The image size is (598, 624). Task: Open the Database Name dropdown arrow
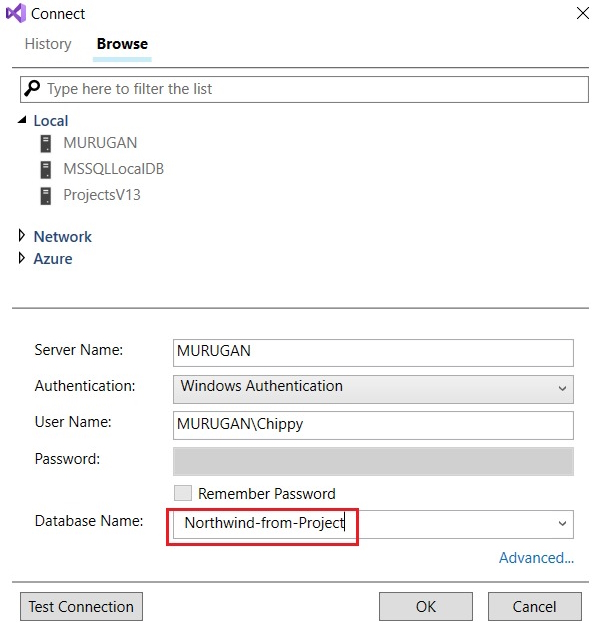click(562, 523)
